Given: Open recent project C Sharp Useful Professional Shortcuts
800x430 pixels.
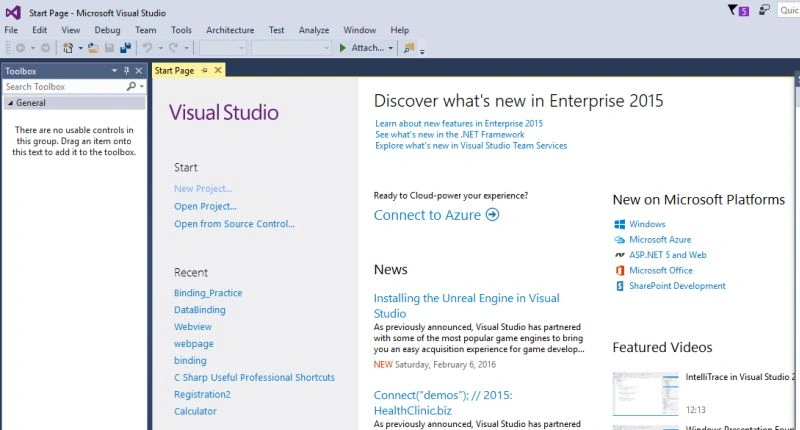Looking at the screenshot, I should coord(255,377).
